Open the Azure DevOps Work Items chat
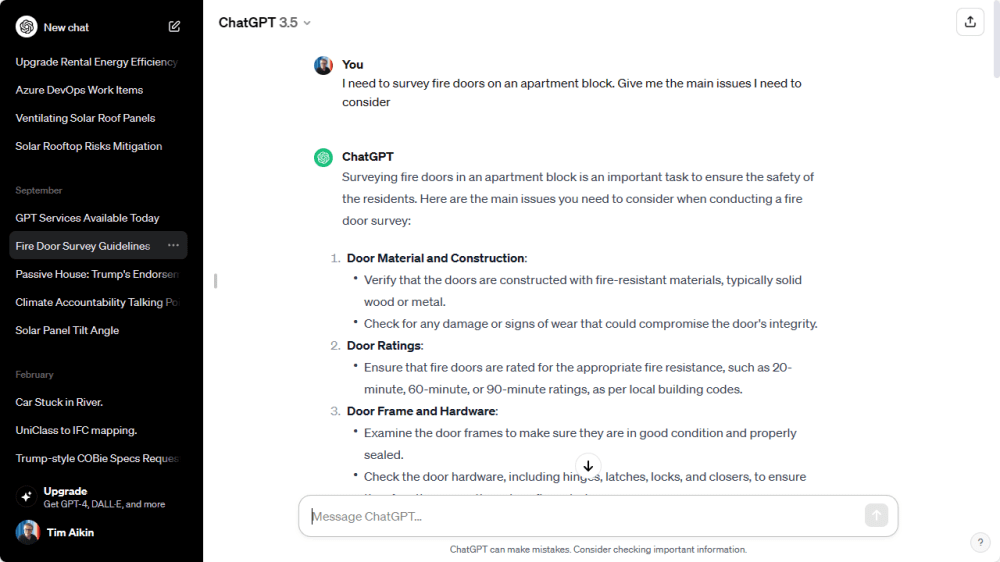The image size is (1000, 562). tap(79, 90)
